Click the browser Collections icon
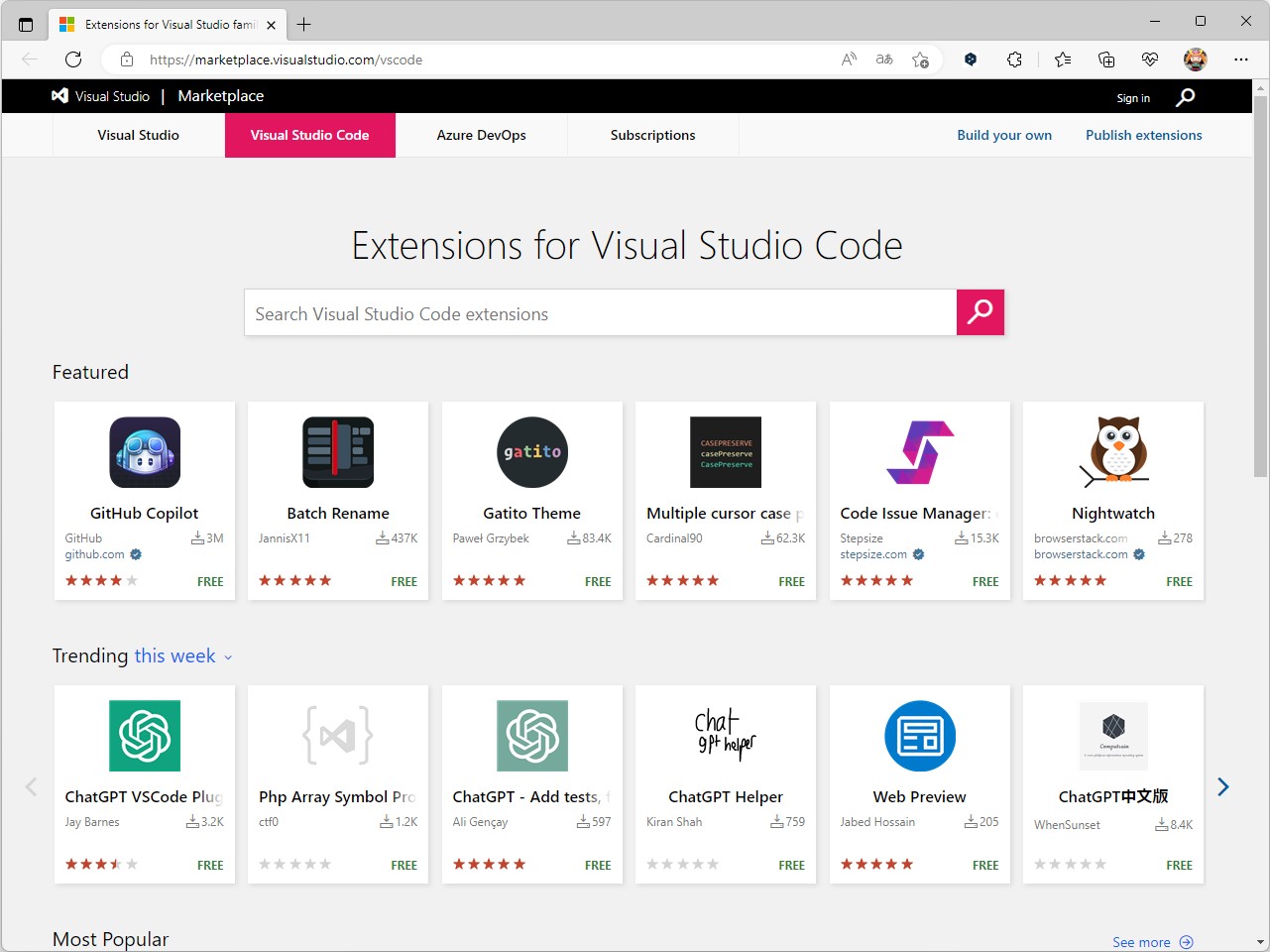The height and width of the screenshot is (952, 1270). pyautogui.click(x=1105, y=59)
